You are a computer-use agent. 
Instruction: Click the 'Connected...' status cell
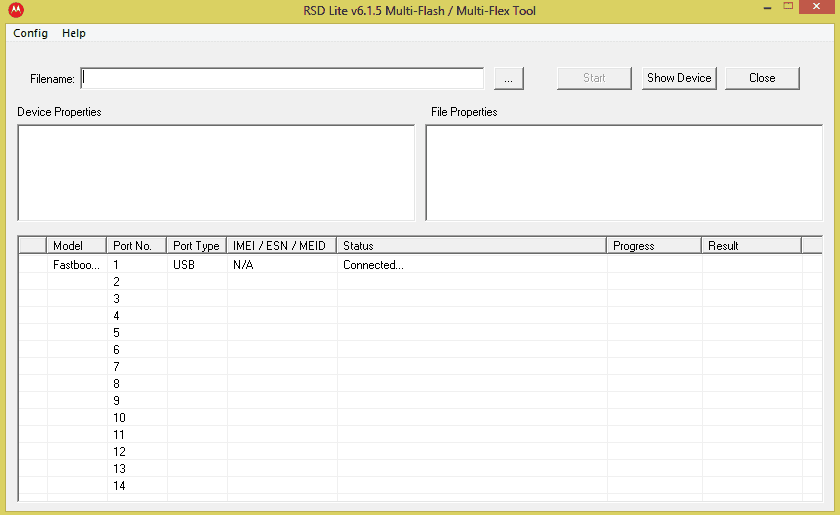(471, 265)
